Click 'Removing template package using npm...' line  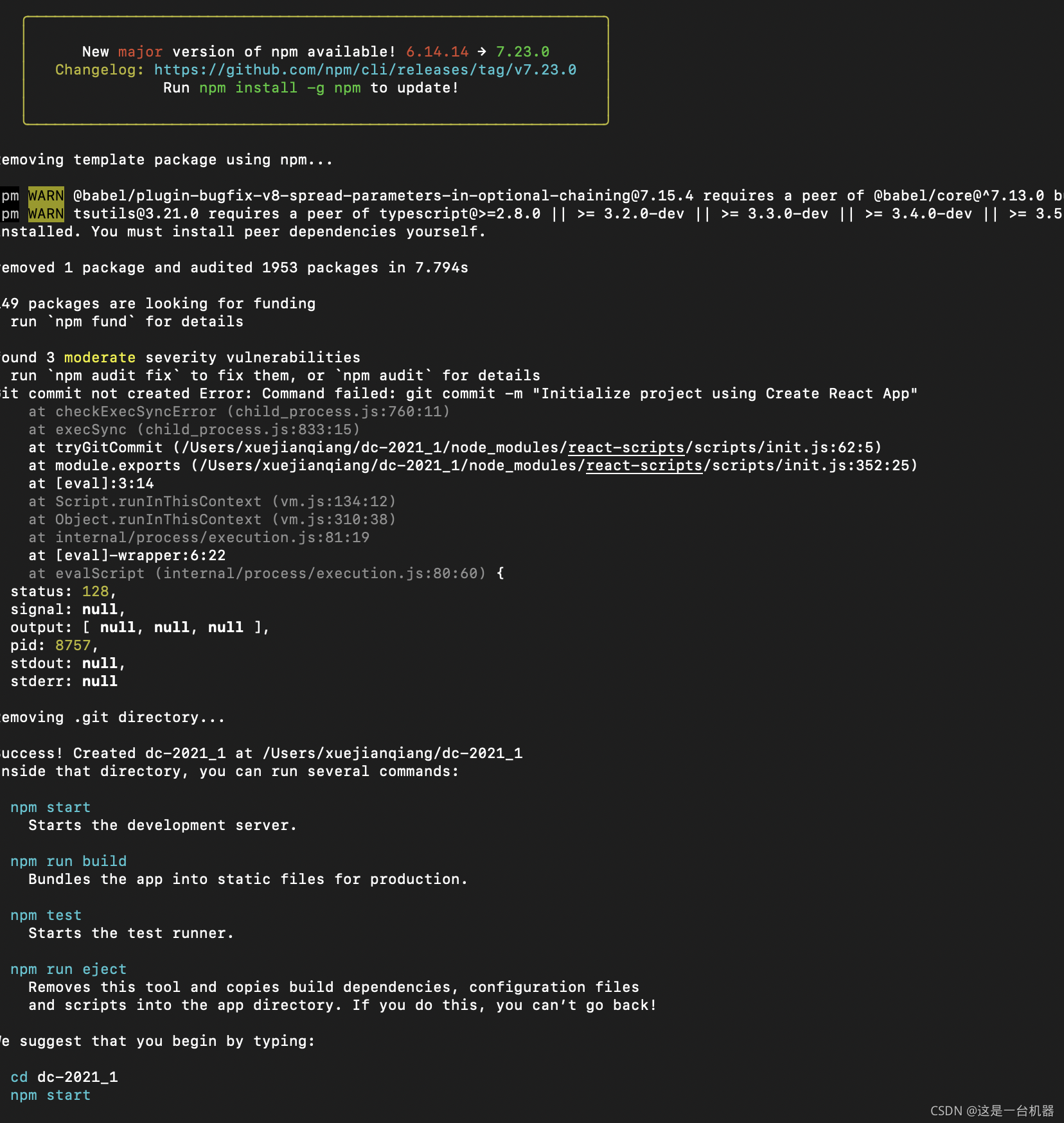click(x=166, y=159)
